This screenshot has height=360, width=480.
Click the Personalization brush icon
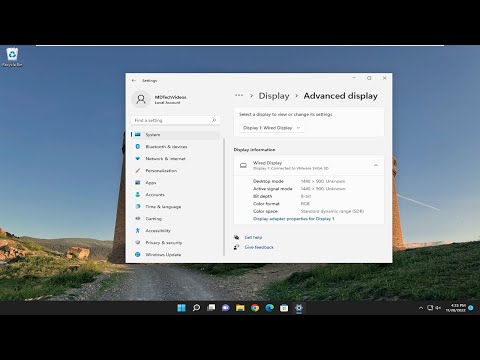[x=138, y=171]
